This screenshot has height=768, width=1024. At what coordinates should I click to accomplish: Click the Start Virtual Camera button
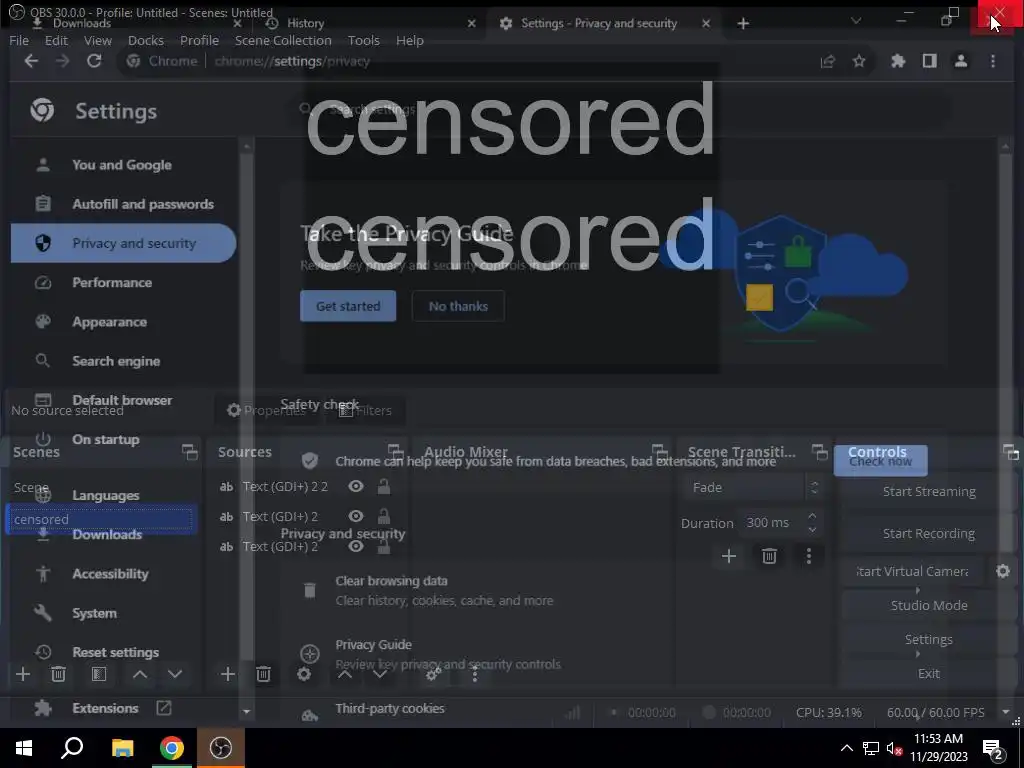(x=912, y=571)
